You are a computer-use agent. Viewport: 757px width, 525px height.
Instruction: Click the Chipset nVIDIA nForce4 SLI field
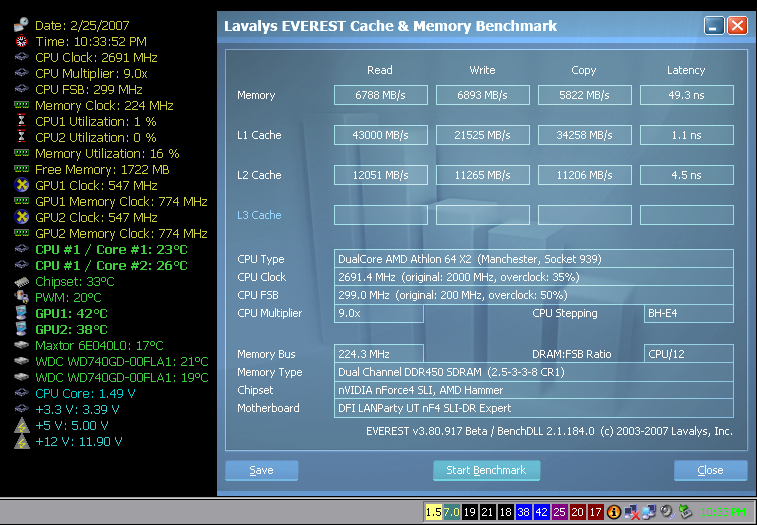click(x=533, y=390)
